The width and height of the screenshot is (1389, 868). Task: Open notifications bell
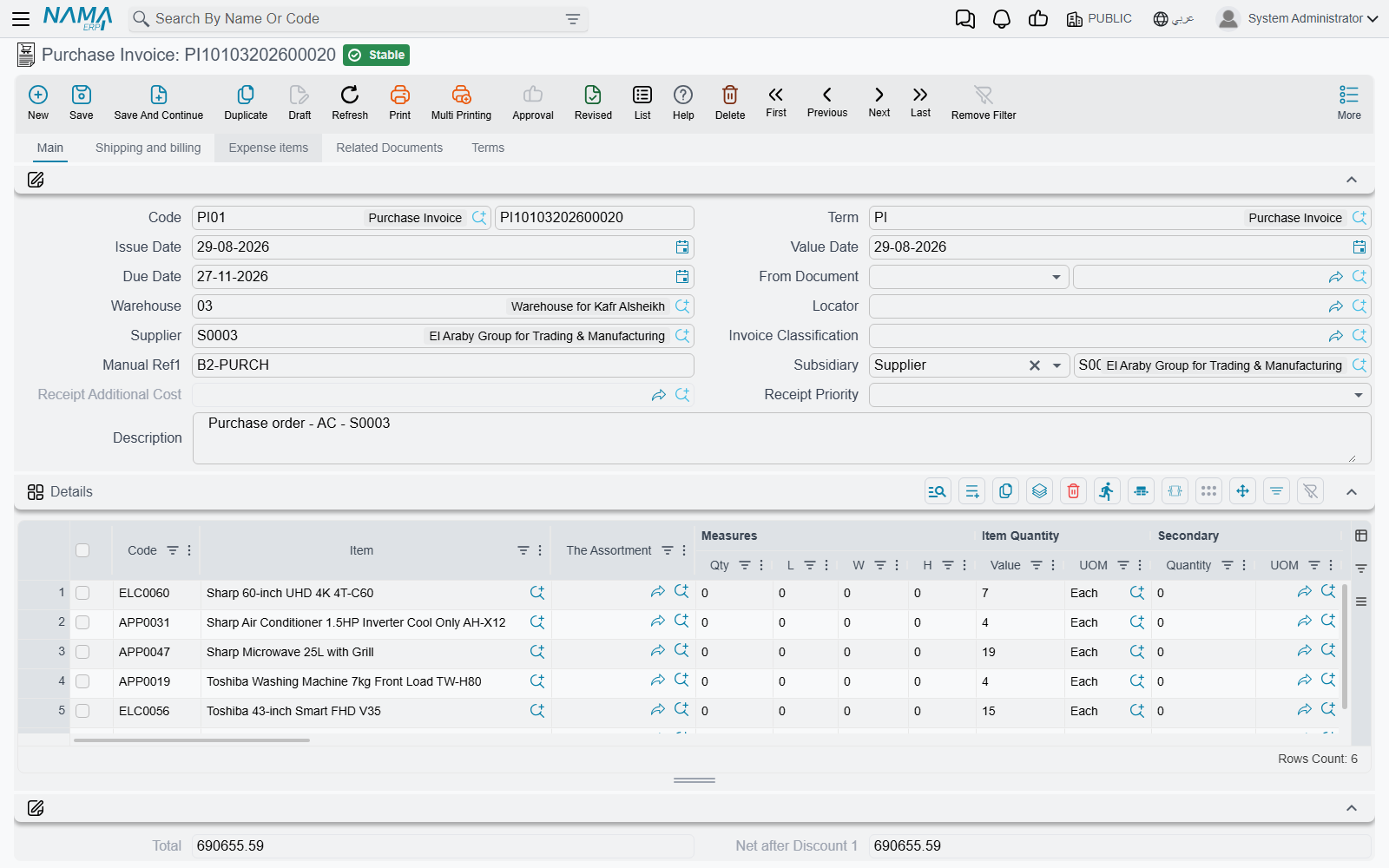tap(1002, 19)
